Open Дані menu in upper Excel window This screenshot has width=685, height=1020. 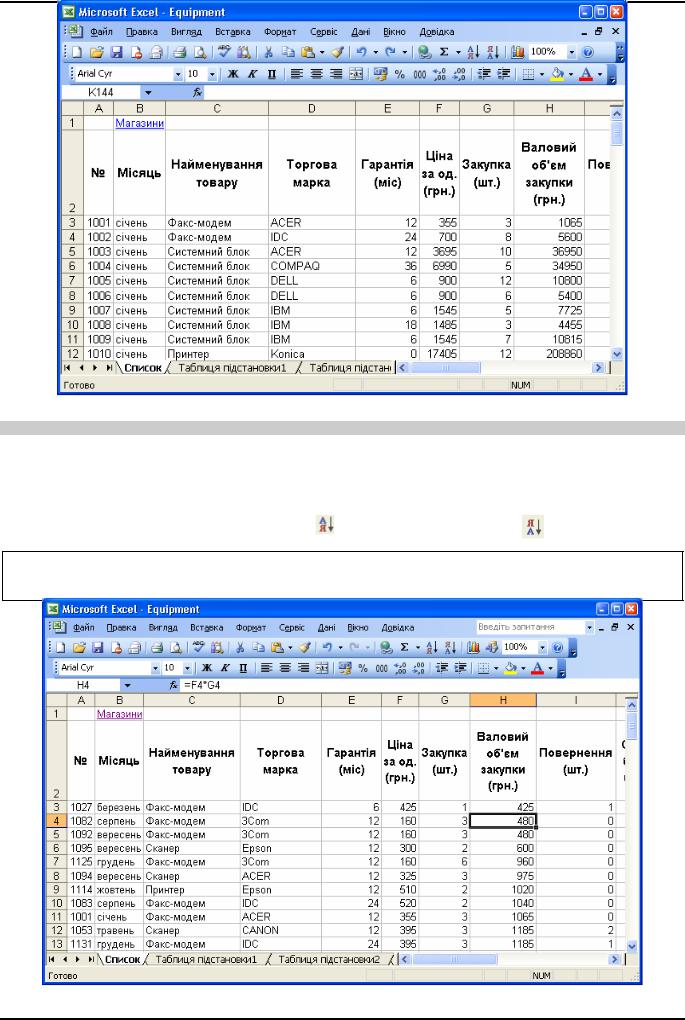pyautogui.click(x=360, y=31)
